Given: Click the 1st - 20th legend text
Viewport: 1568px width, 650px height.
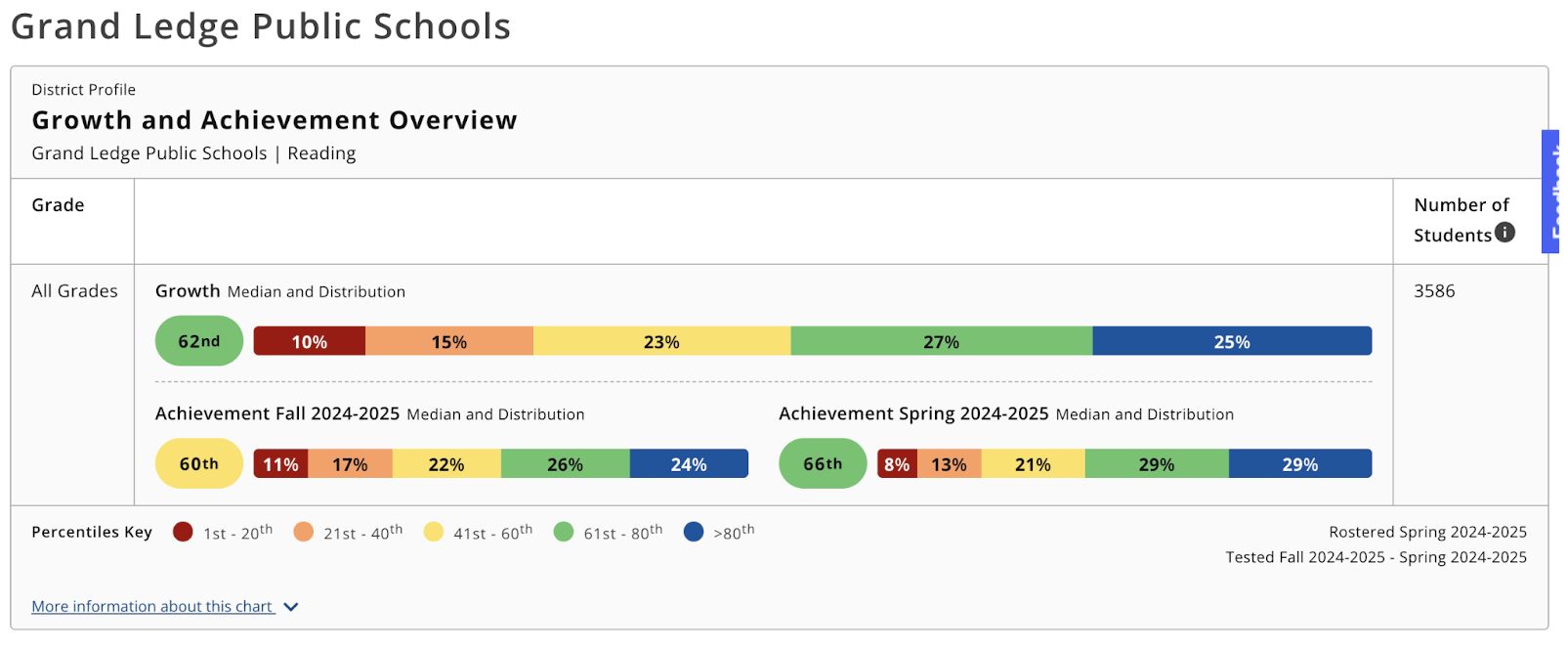Looking at the screenshot, I should coord(237,532).
